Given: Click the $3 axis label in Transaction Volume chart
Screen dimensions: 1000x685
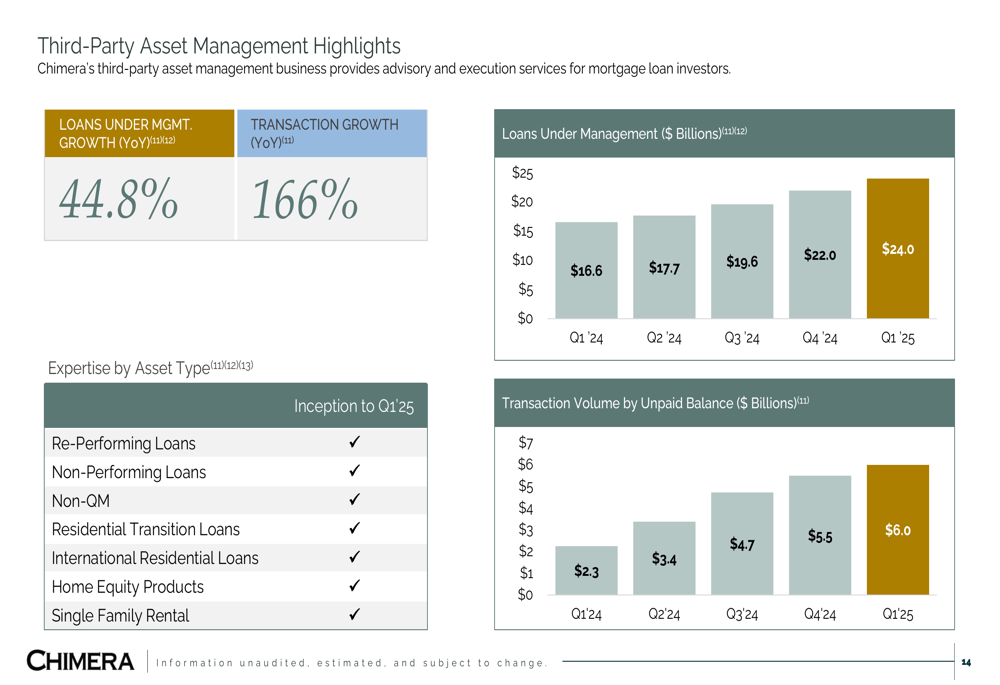Looking at the screenshot, I should pyautogui.click(x=526, y=530).
